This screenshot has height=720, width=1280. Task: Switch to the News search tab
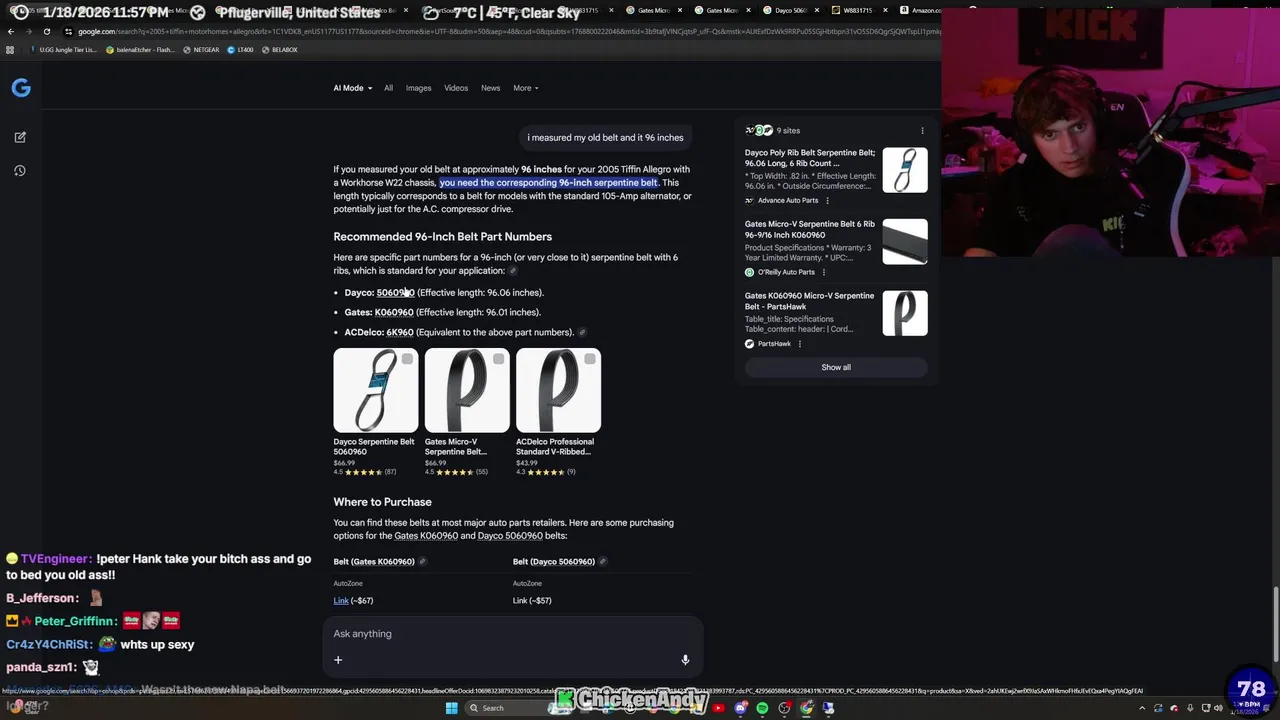coord(490,88)
